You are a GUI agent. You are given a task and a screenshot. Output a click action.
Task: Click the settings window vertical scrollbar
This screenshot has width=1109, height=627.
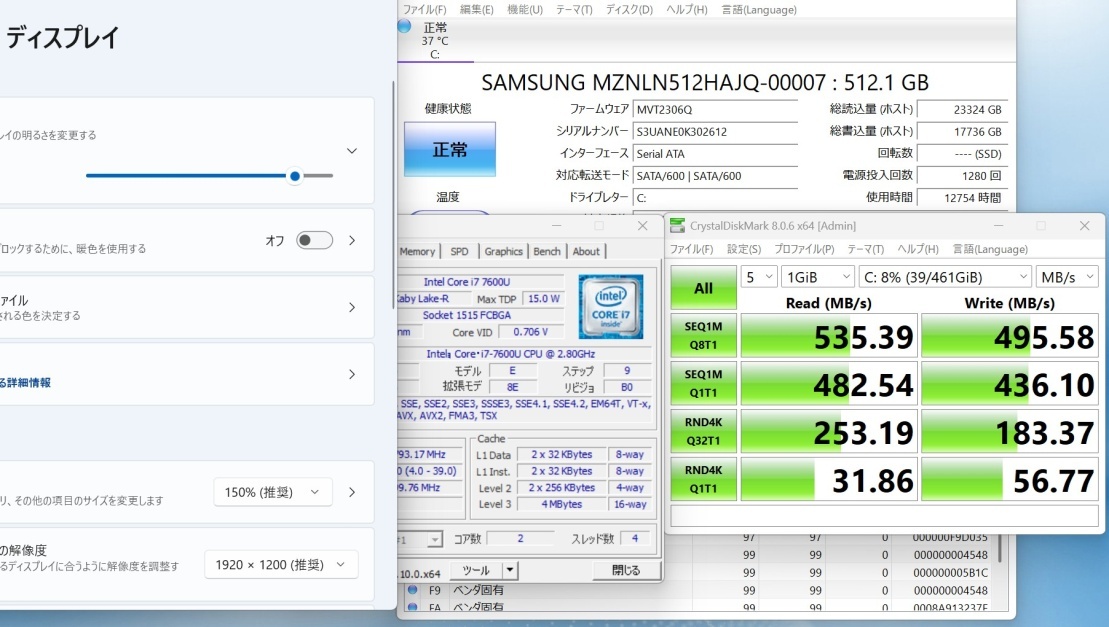click(x=393, y=194)
